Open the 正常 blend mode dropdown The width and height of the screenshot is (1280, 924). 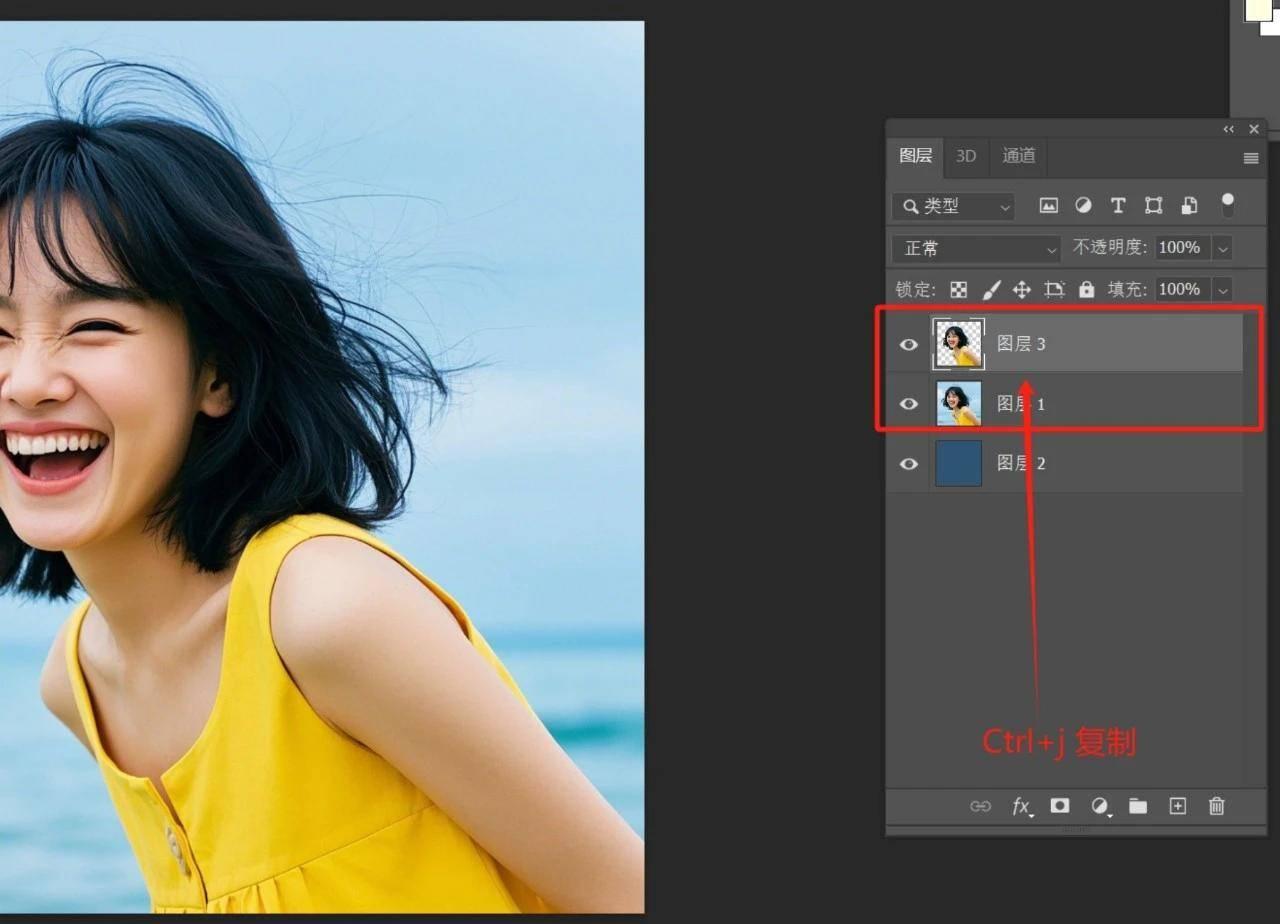click(977, 248)
